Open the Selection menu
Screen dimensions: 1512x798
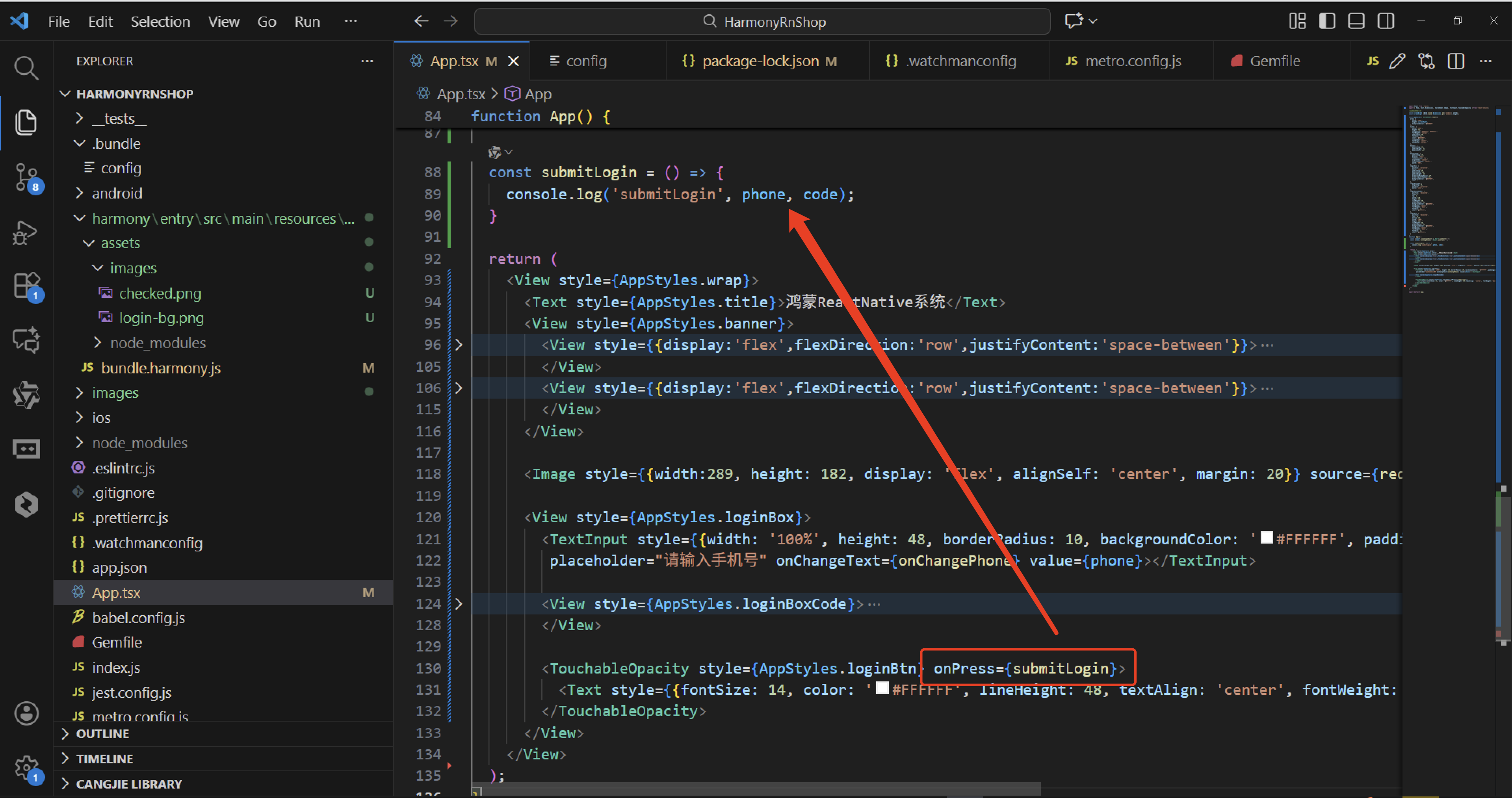(160, 22)
